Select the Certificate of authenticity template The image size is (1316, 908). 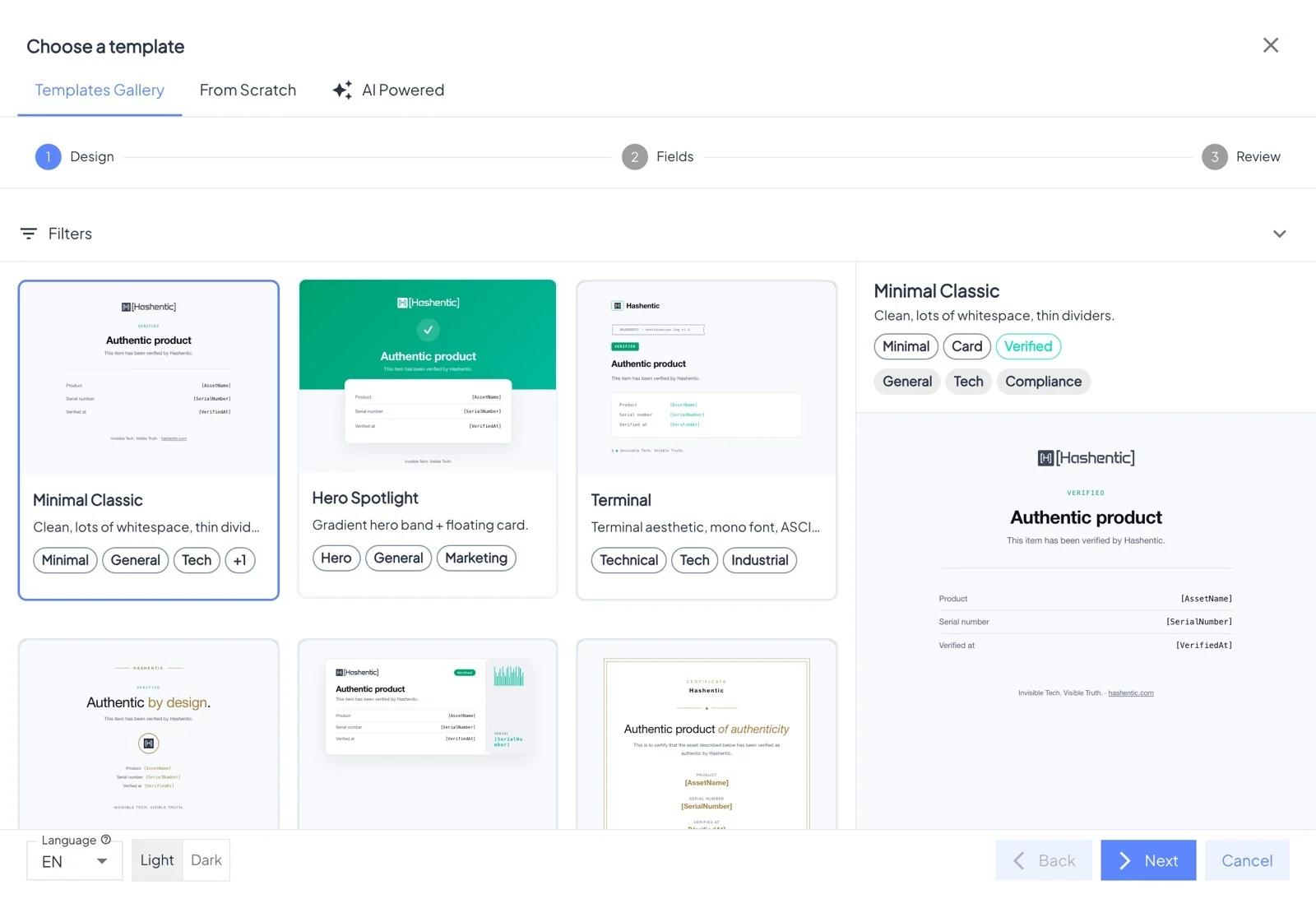(707, 734)
